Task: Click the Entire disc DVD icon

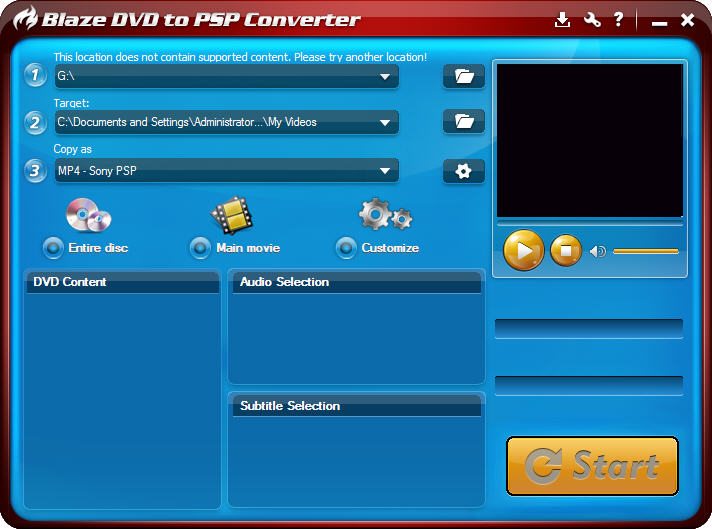Action: pos(87,215)
